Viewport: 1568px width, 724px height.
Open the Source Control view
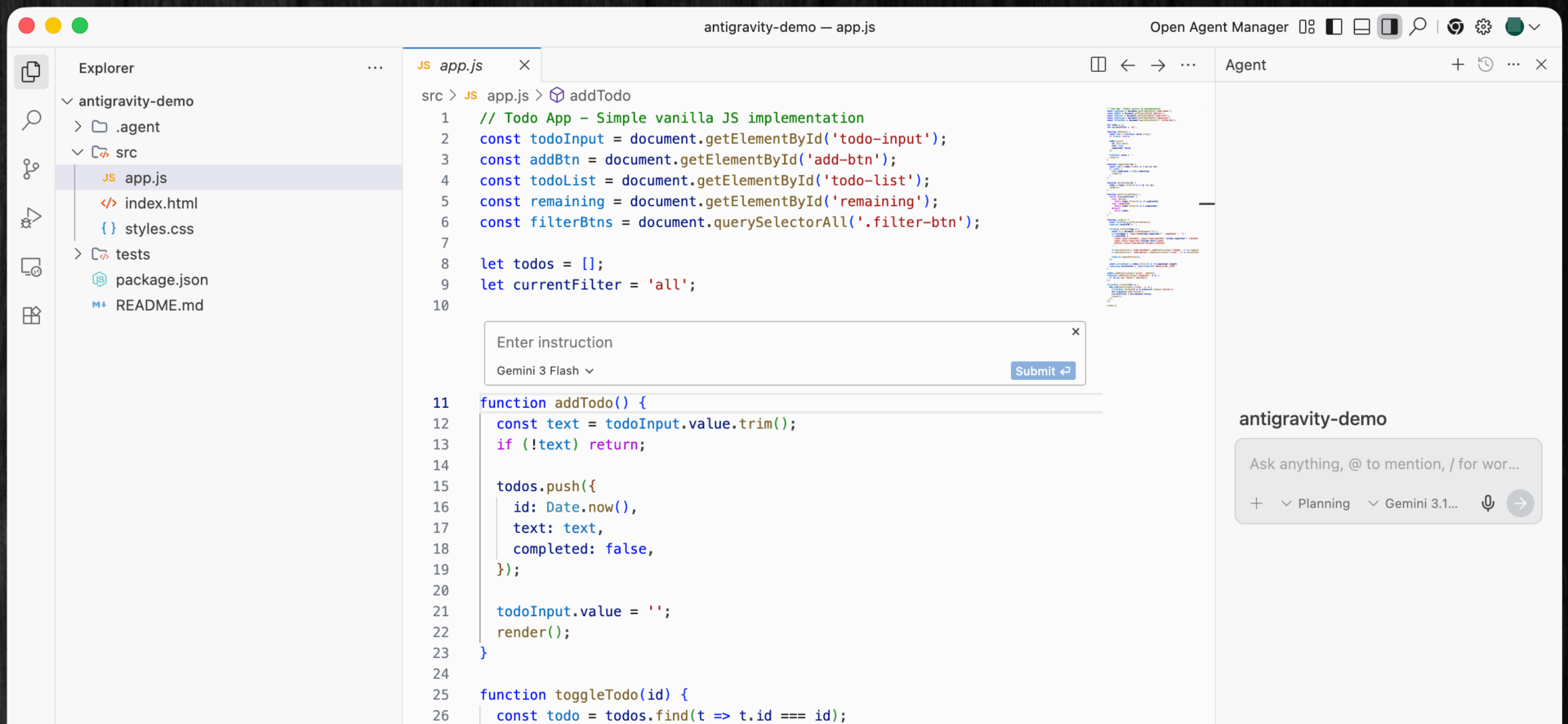click(x=31, y=169)
